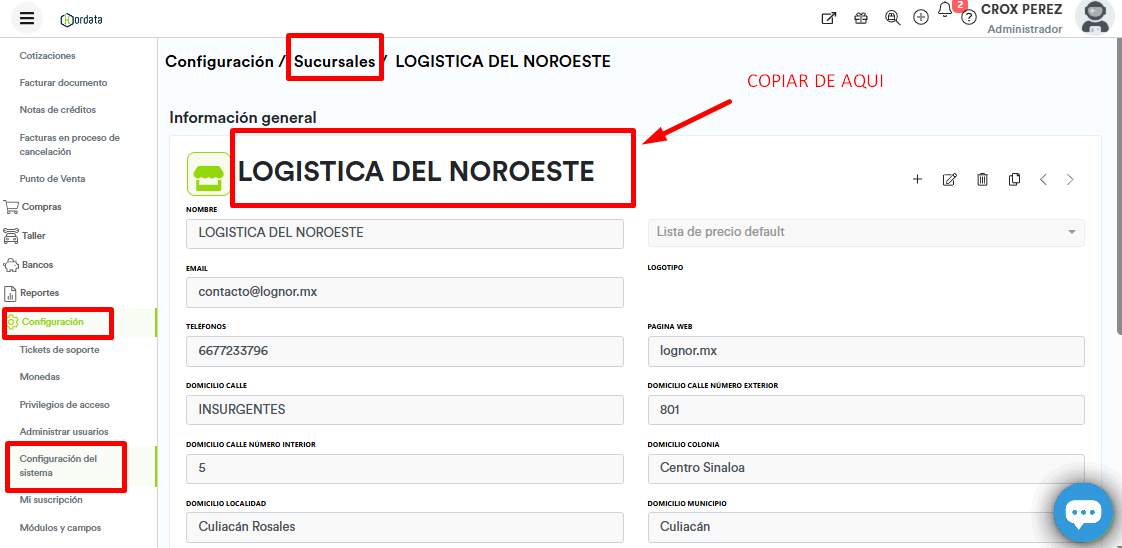Open Punto de Venta menu item
Image resolution: width=1122 pixels, height=548 pixels.
[x=52, y=179]
